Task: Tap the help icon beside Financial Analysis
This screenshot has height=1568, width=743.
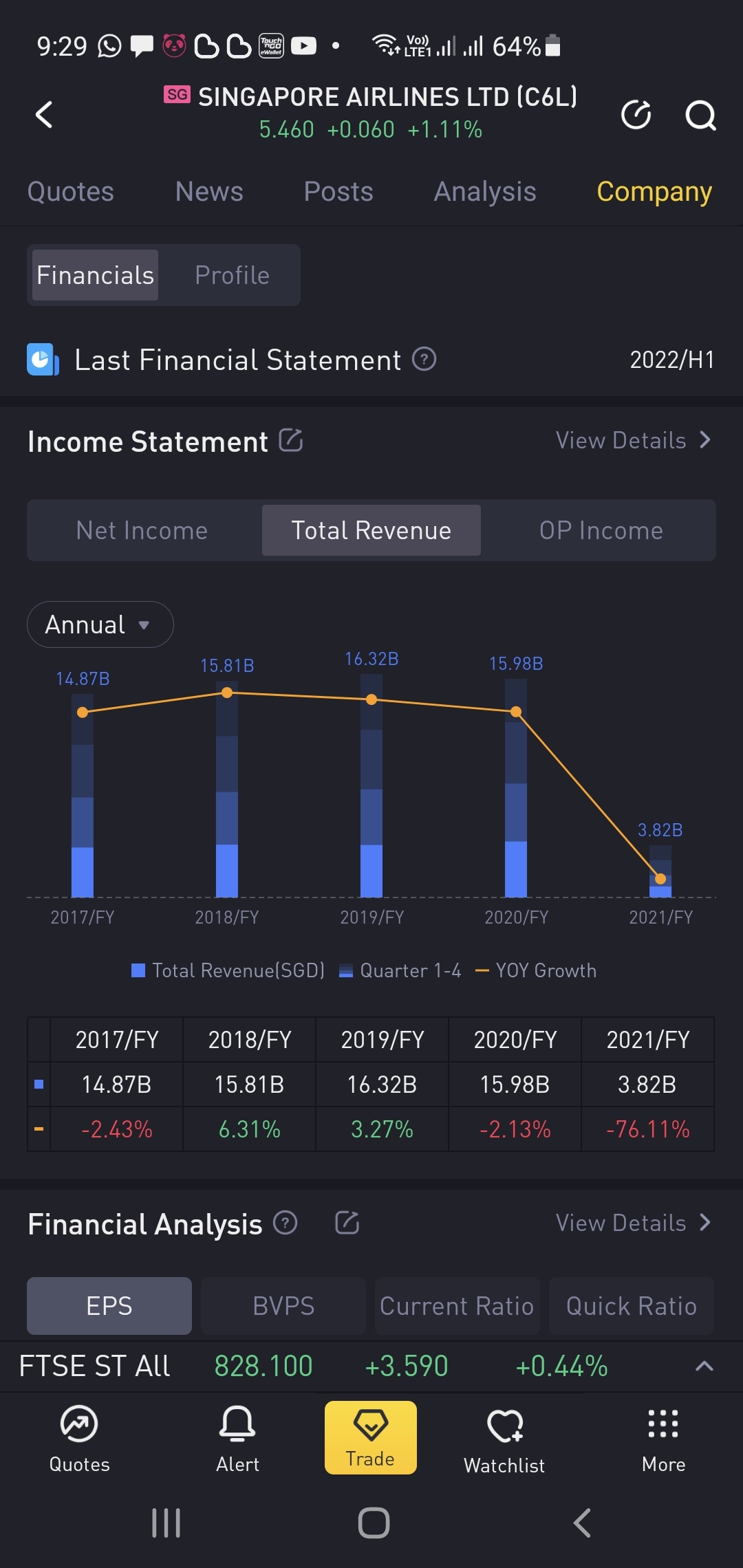Action: click(x=285, y=1223)
